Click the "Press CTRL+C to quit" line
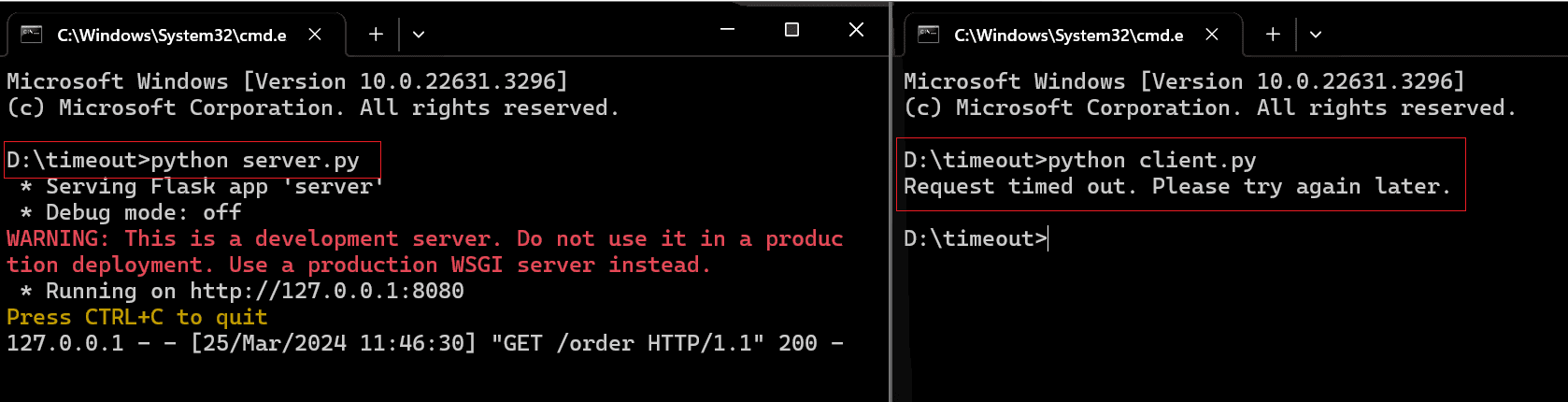 tap(137, 317)
